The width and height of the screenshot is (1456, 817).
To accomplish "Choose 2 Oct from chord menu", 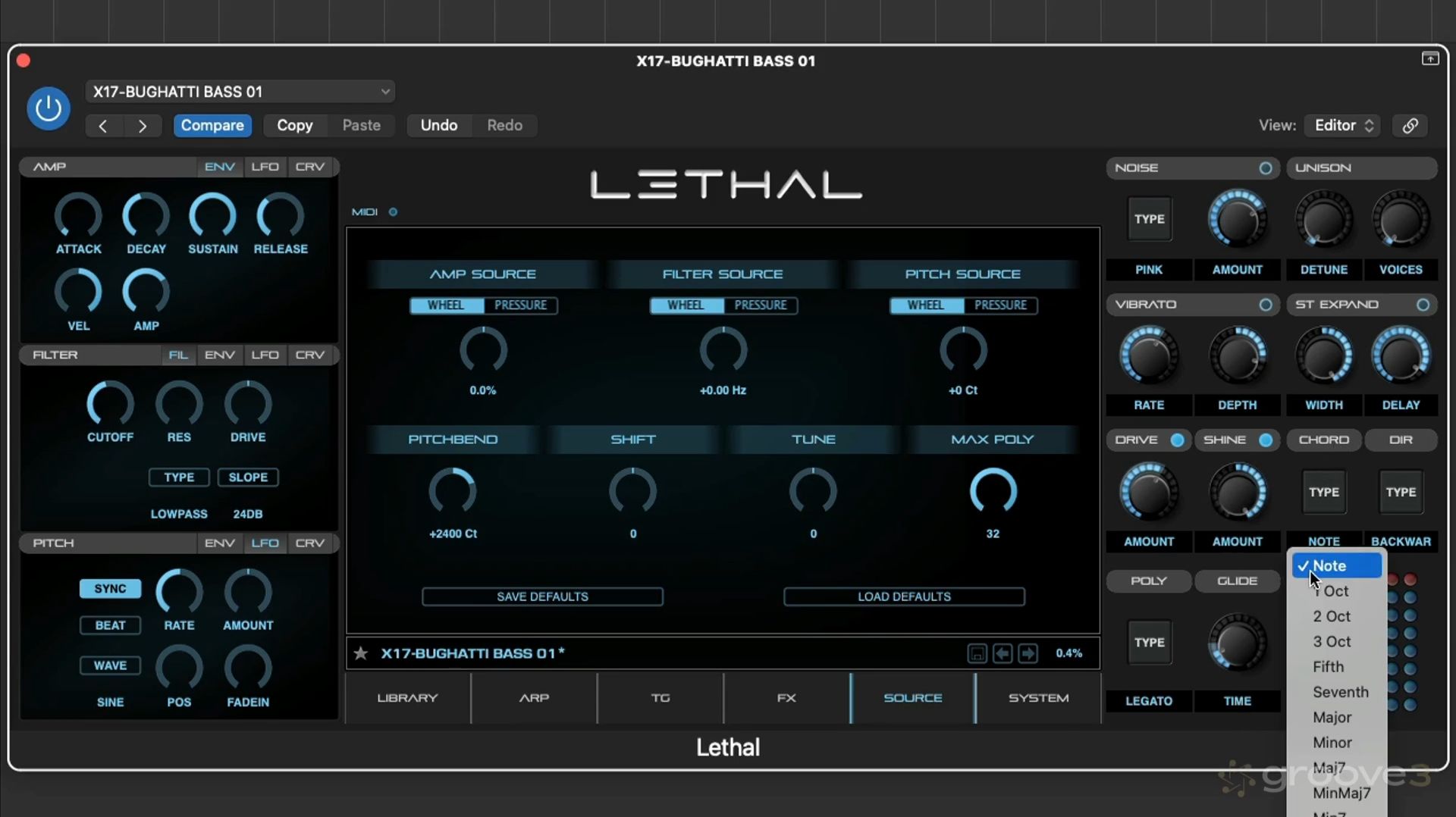I will (1336, 617).
